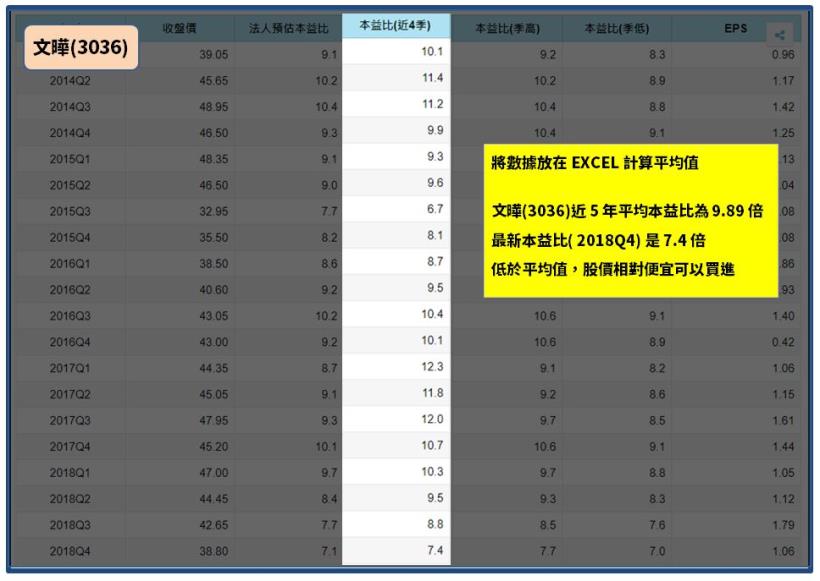Viewport: 820px width, 581px height.
Task: Select closing price 45.65 in the 2014Q2 row
Action: click(213, 81)
